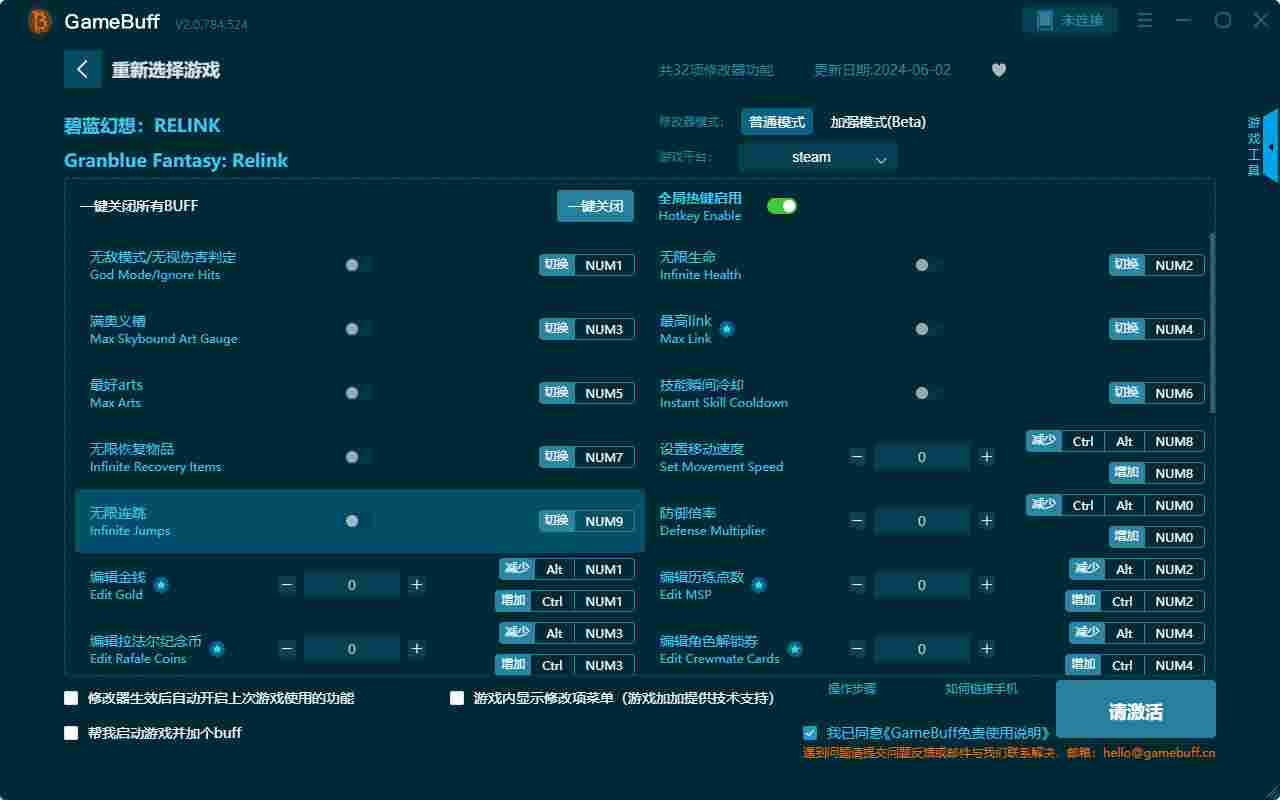Open the hamburger menu icon in title bar
The height and width of the screenshot is (800, 1280).
pyautogui.click(x=1146, y=20)
